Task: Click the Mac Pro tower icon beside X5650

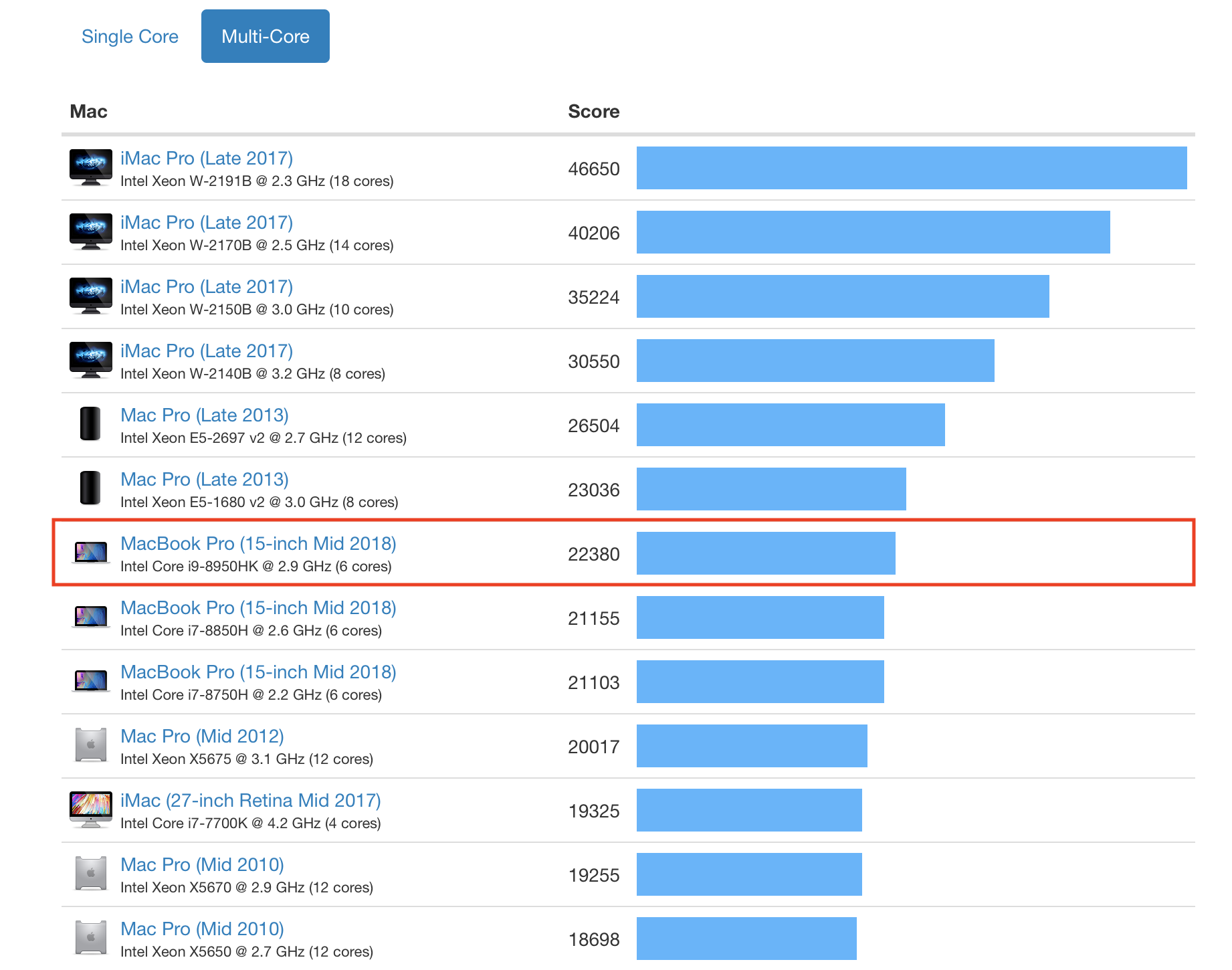Action: tap(91, 938)
